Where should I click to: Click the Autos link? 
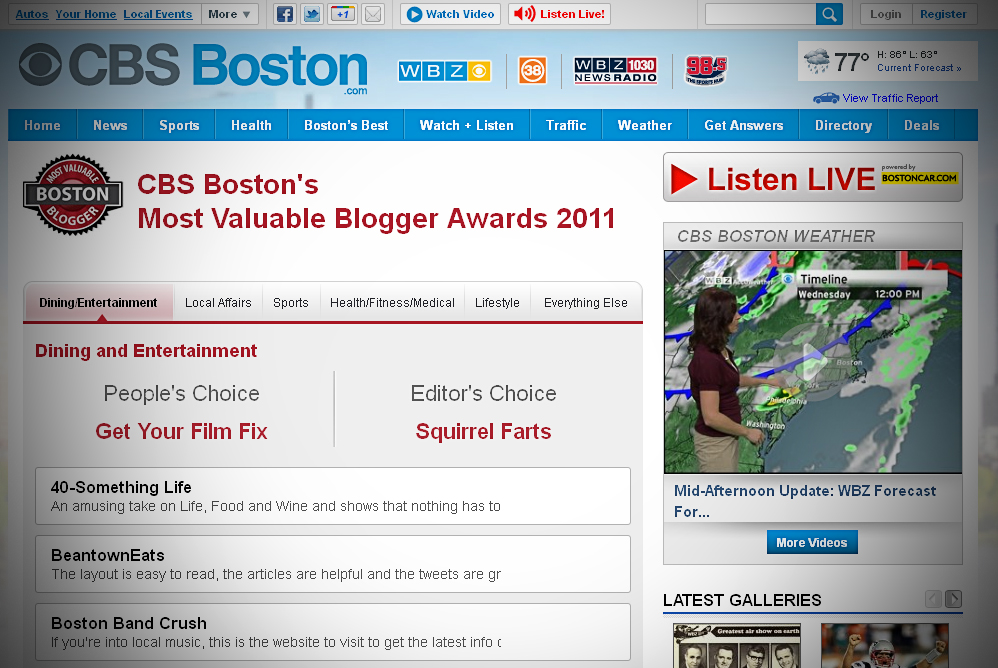(32, 14)
